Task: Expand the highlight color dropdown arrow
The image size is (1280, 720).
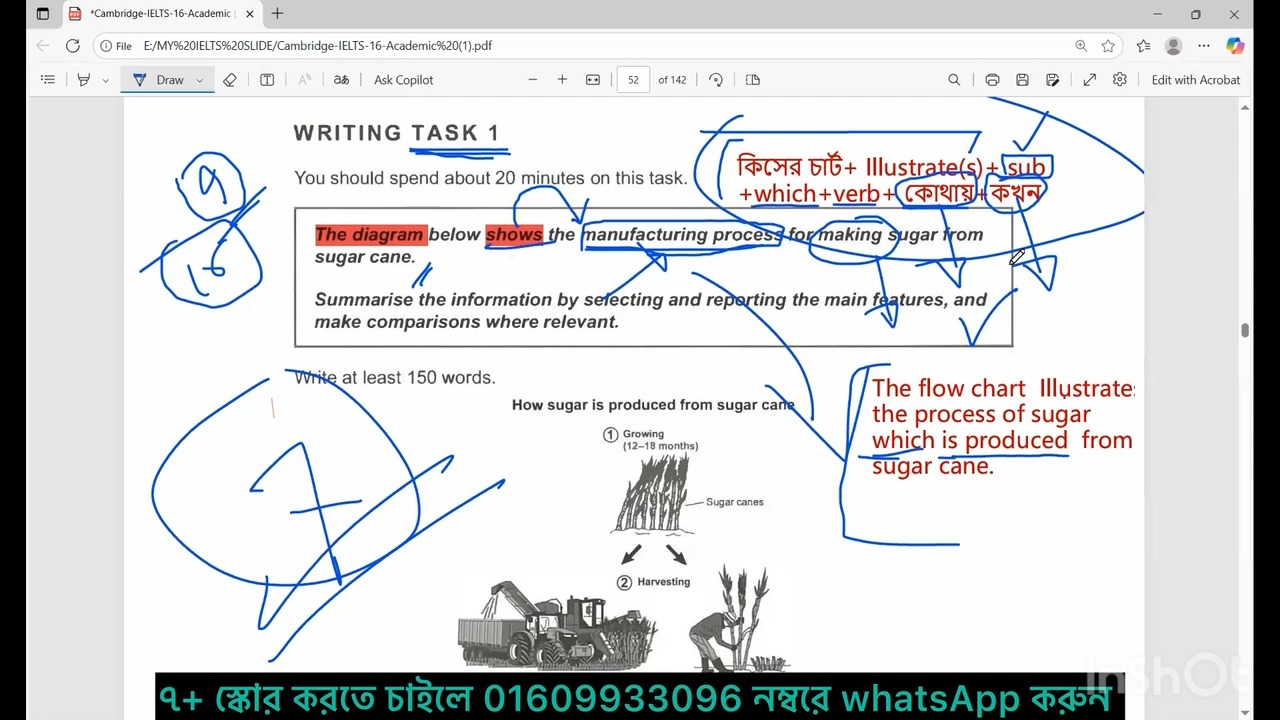Action: (105, 80)
